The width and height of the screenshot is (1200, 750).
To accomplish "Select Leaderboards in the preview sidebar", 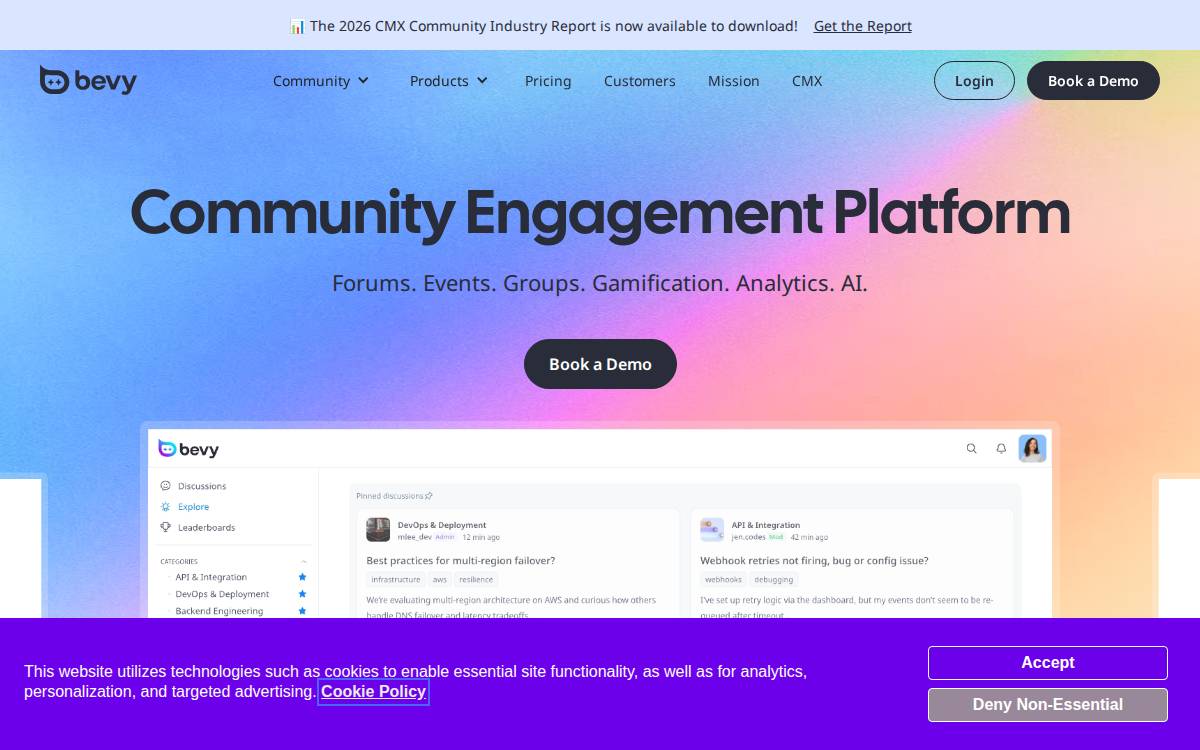I will 207,528.
